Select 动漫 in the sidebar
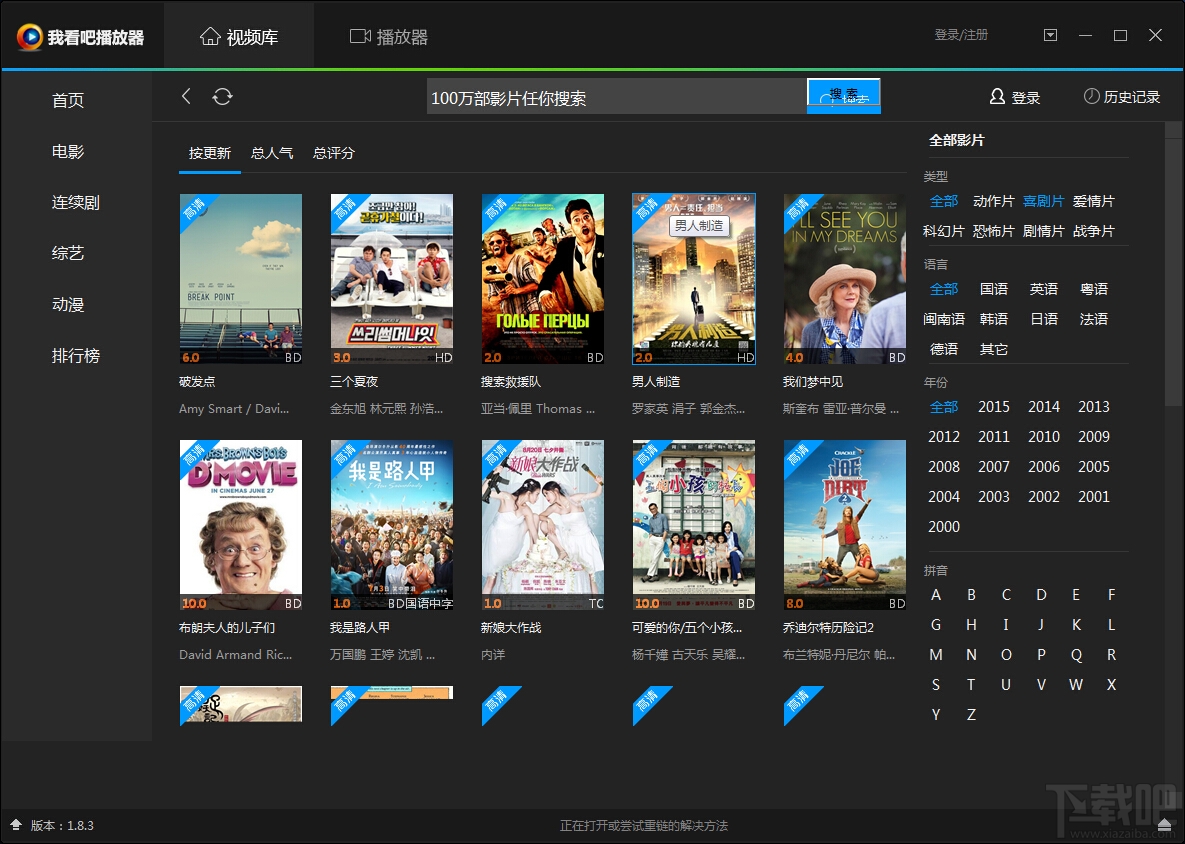 point(68,305)
